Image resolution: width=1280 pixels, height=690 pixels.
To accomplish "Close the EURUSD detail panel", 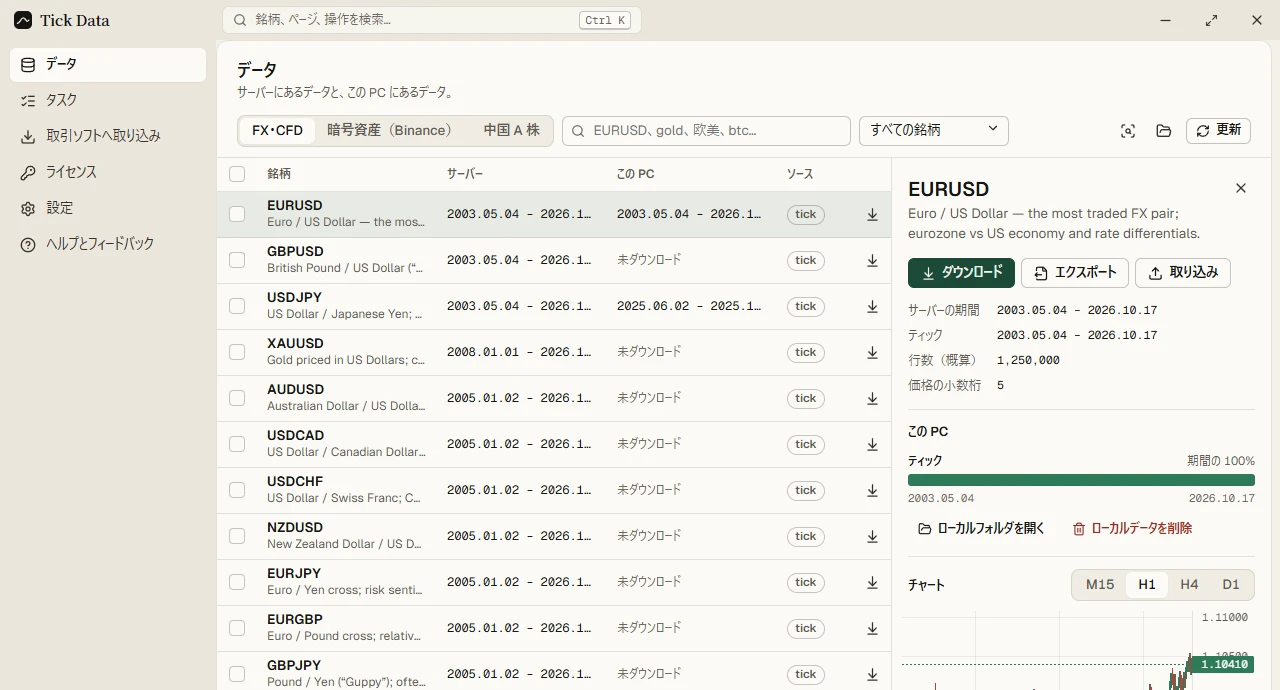I will coord(1241,188).
